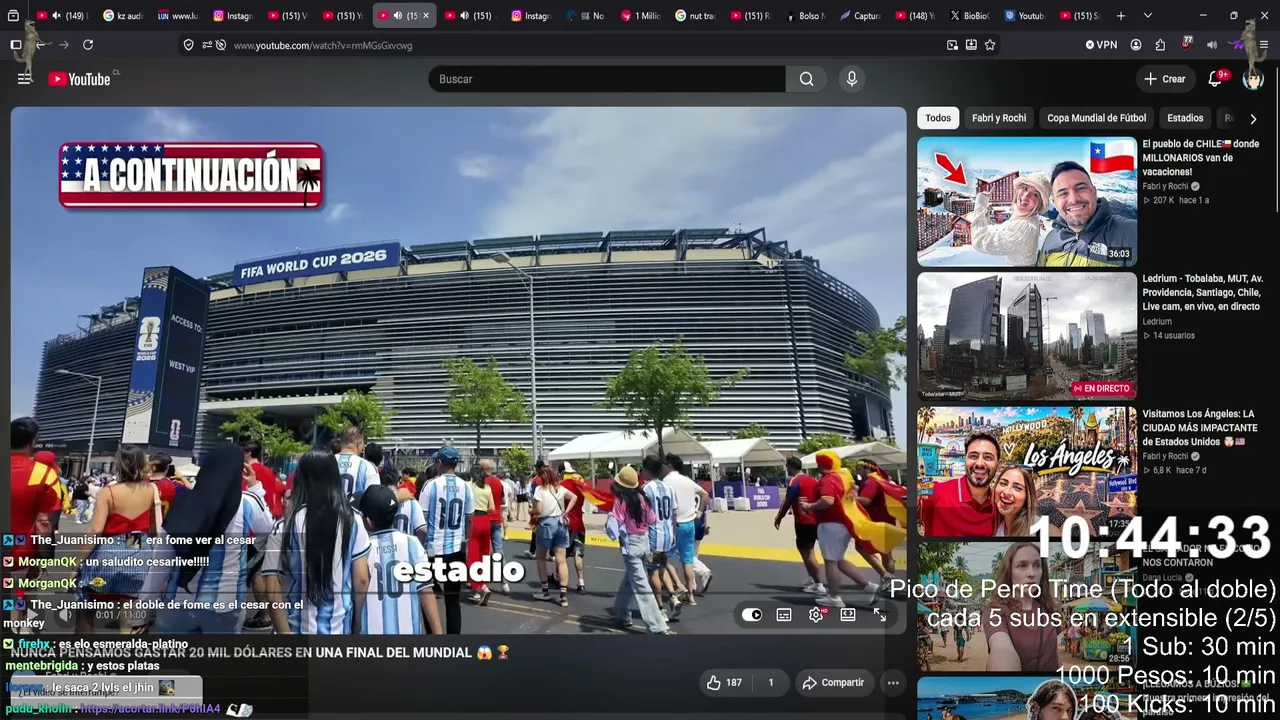Switch to the BioBio X tab
This screenshot has width=1280, height=720.
click(968, 16)
